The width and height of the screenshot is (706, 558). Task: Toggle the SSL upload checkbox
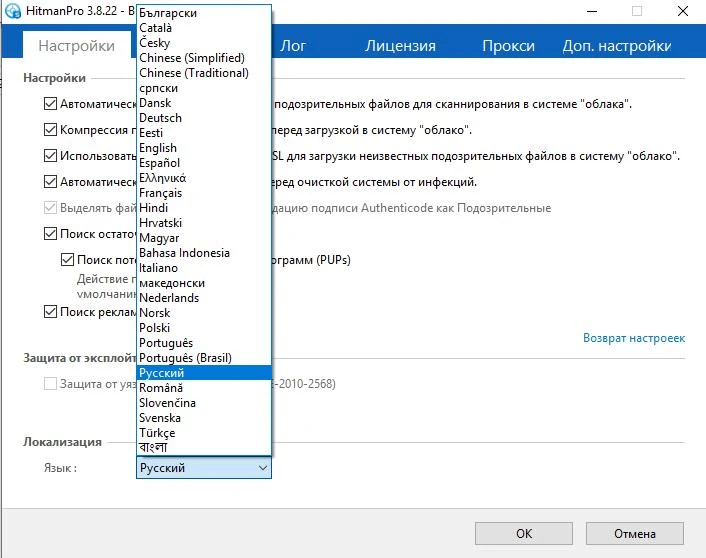point(50,156)
